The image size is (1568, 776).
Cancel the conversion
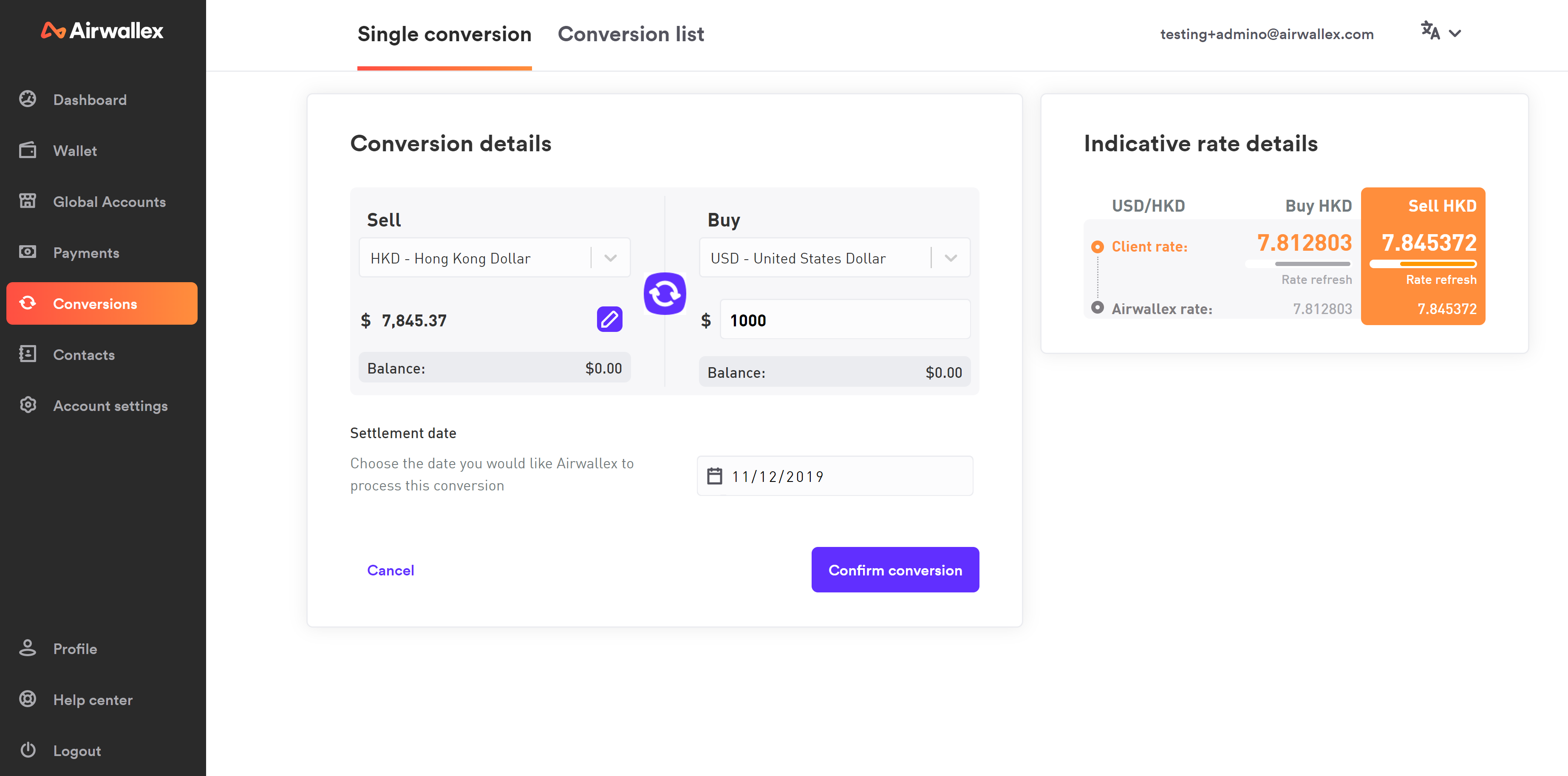tap(390, 570)
